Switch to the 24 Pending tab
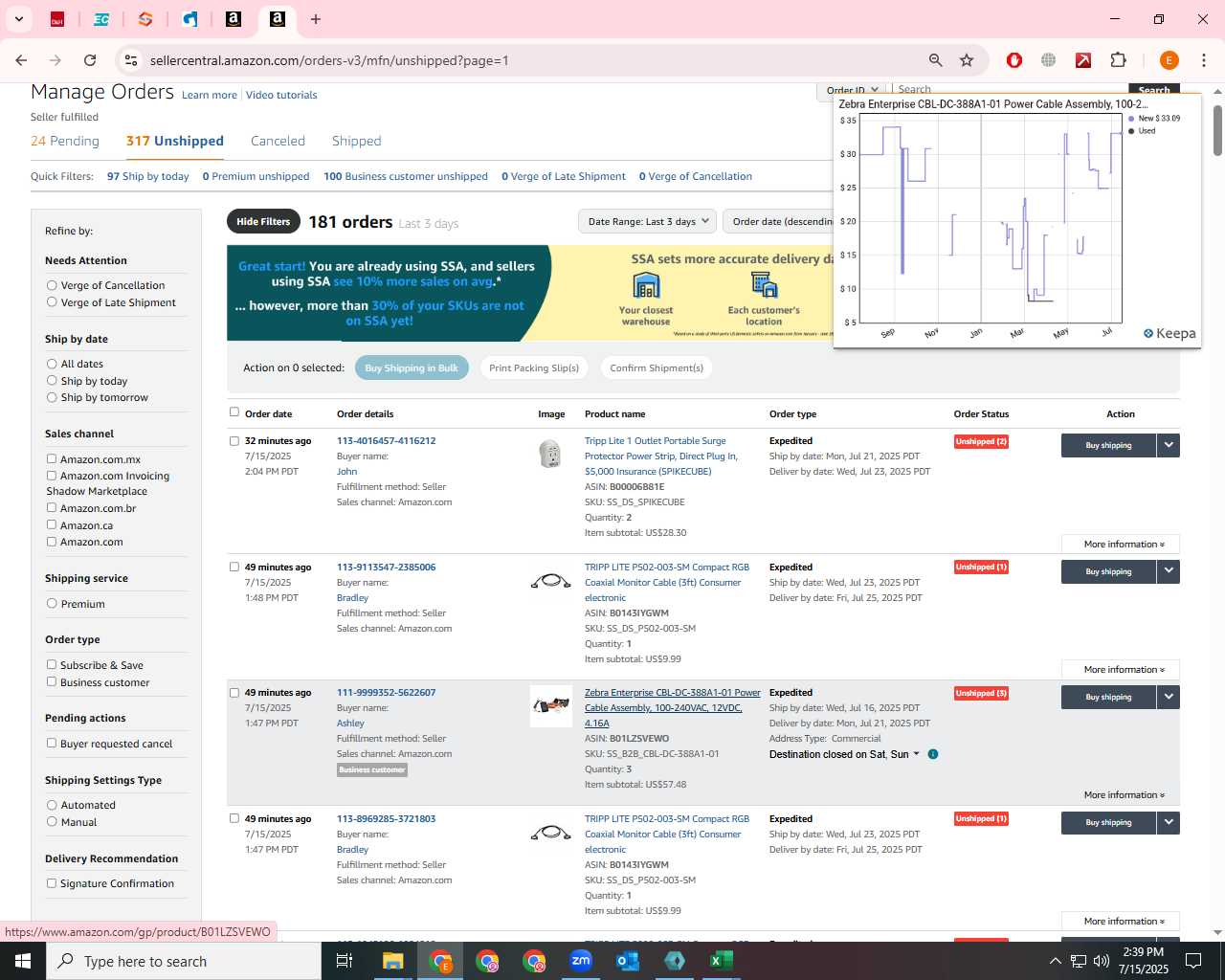The image size is (1225, 980). [x=65, y=141]
